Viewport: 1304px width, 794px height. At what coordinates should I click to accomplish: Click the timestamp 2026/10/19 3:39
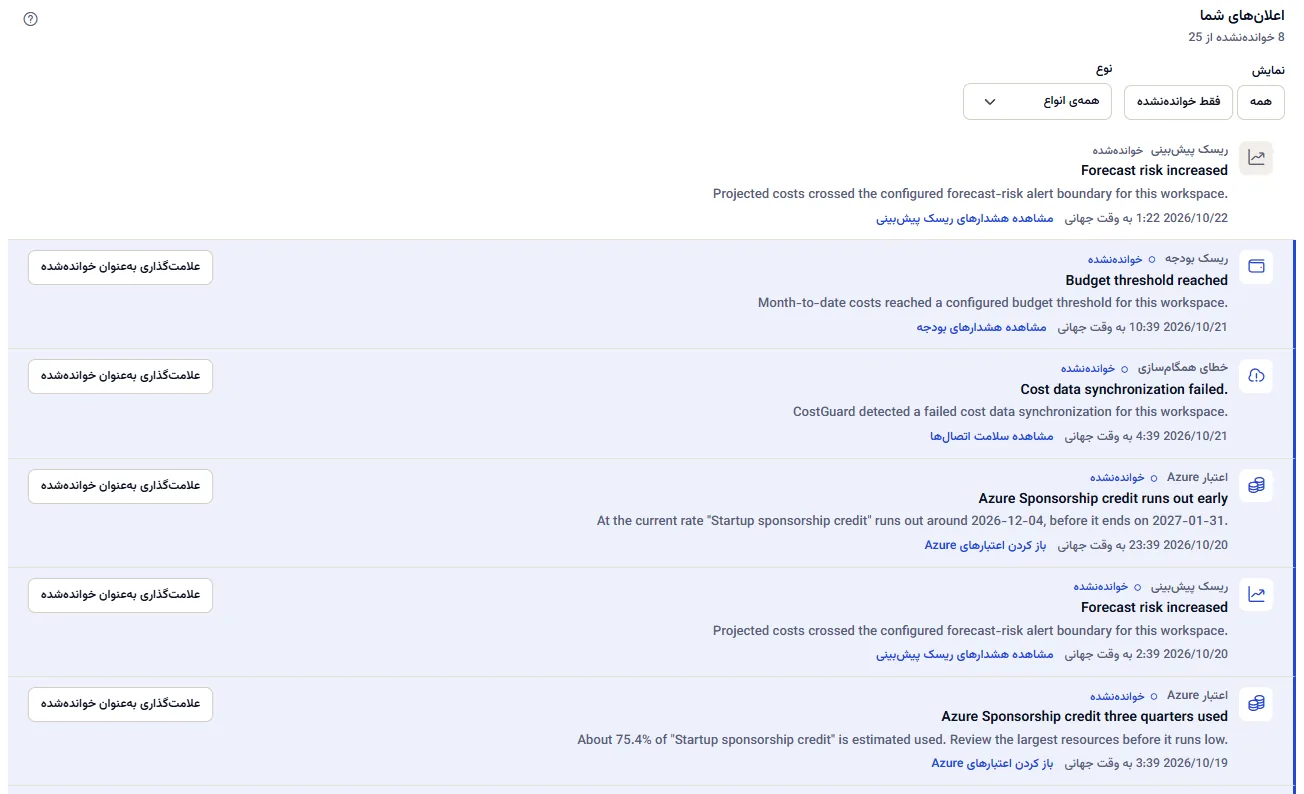[x=1146, y=763]
